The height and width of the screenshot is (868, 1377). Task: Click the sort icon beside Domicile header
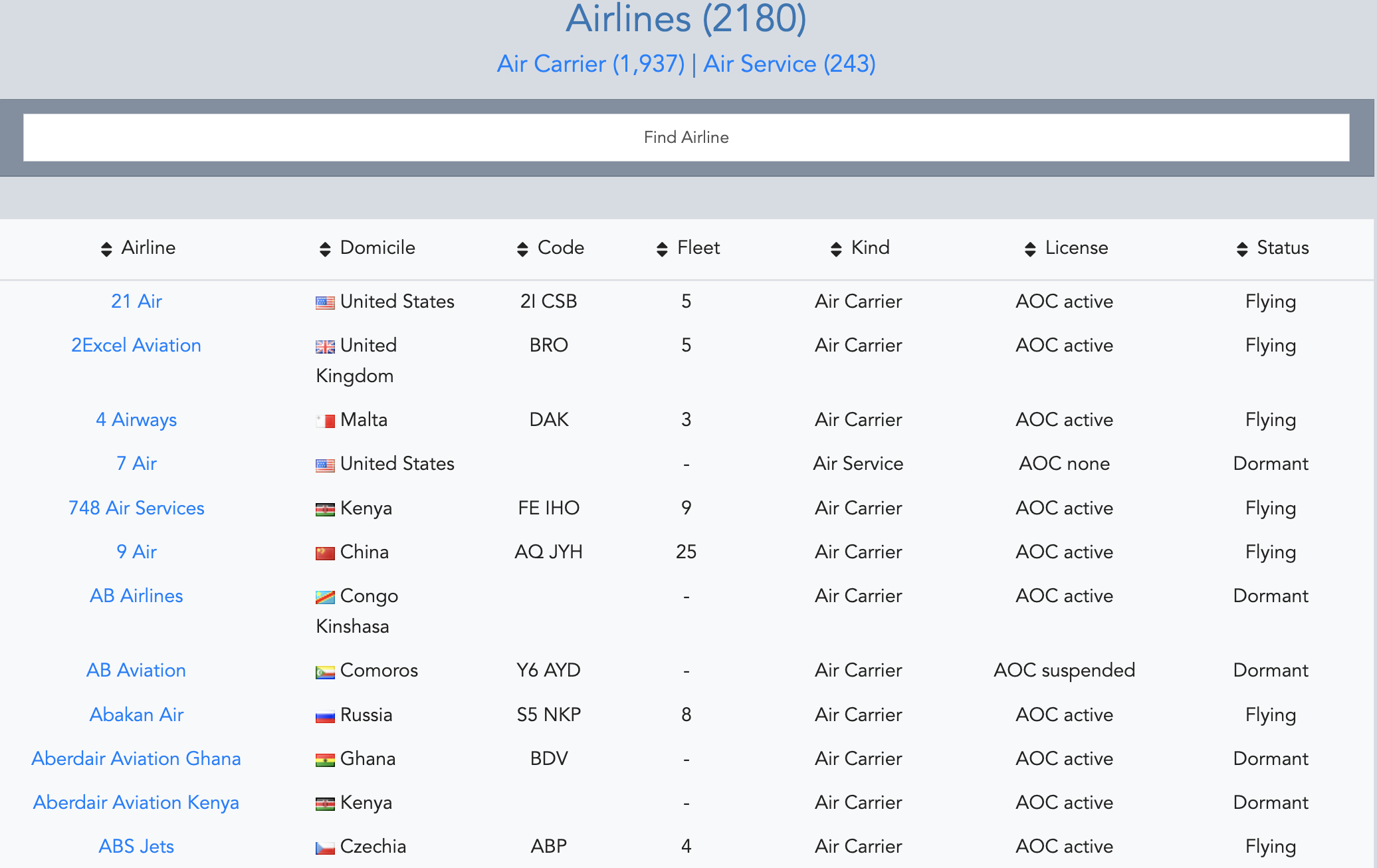coord(325,248)
